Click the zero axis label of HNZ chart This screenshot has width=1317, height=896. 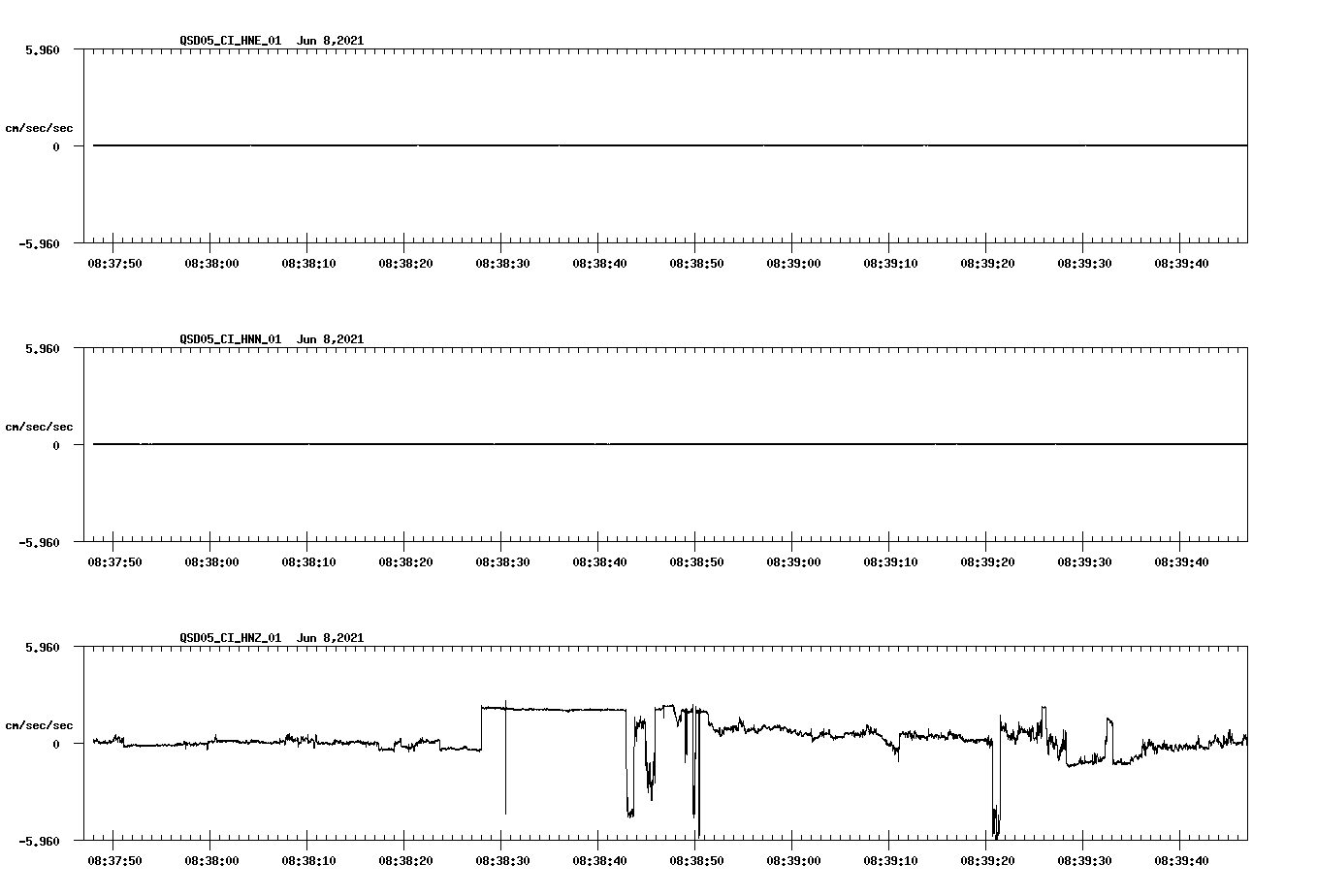point(56,744)
